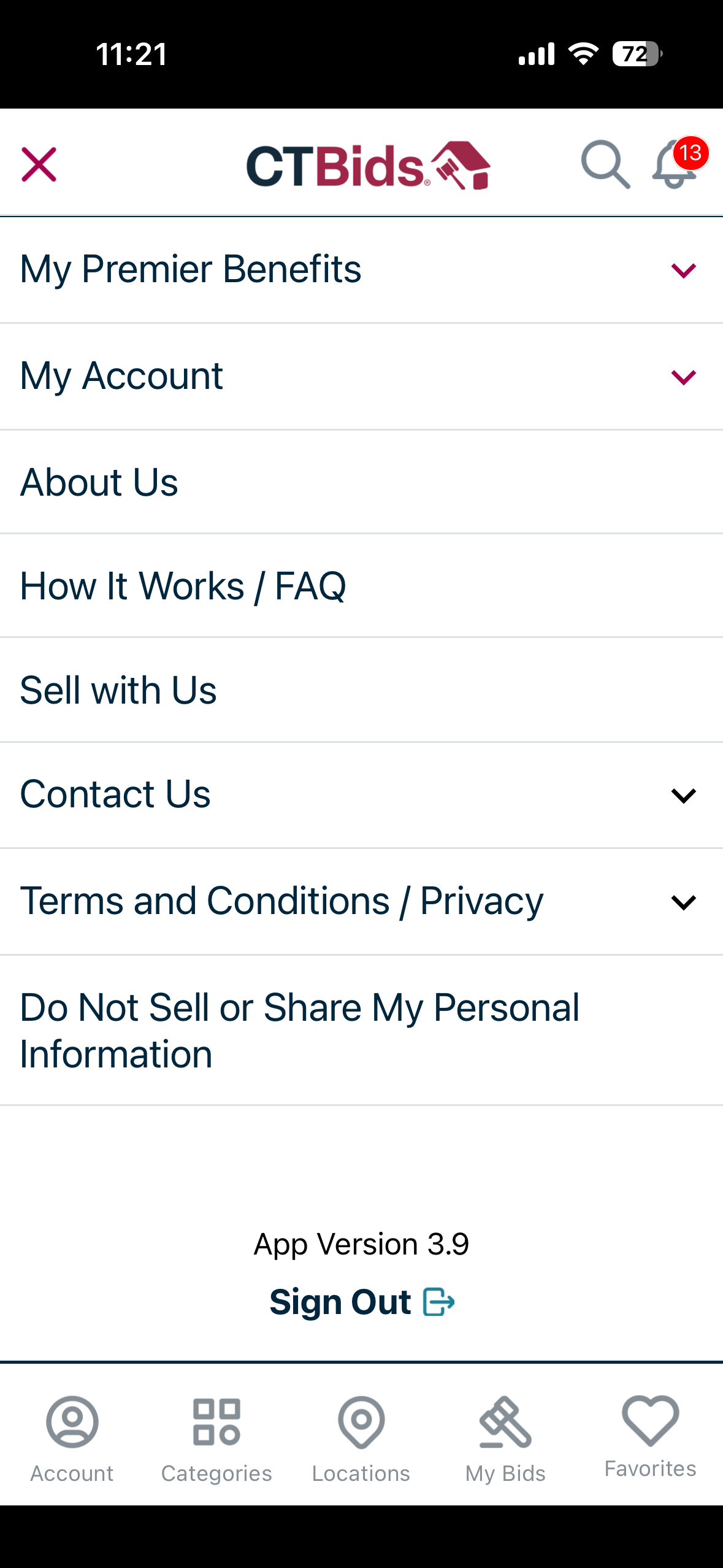Open the About Us menu item

coord(99,482)
